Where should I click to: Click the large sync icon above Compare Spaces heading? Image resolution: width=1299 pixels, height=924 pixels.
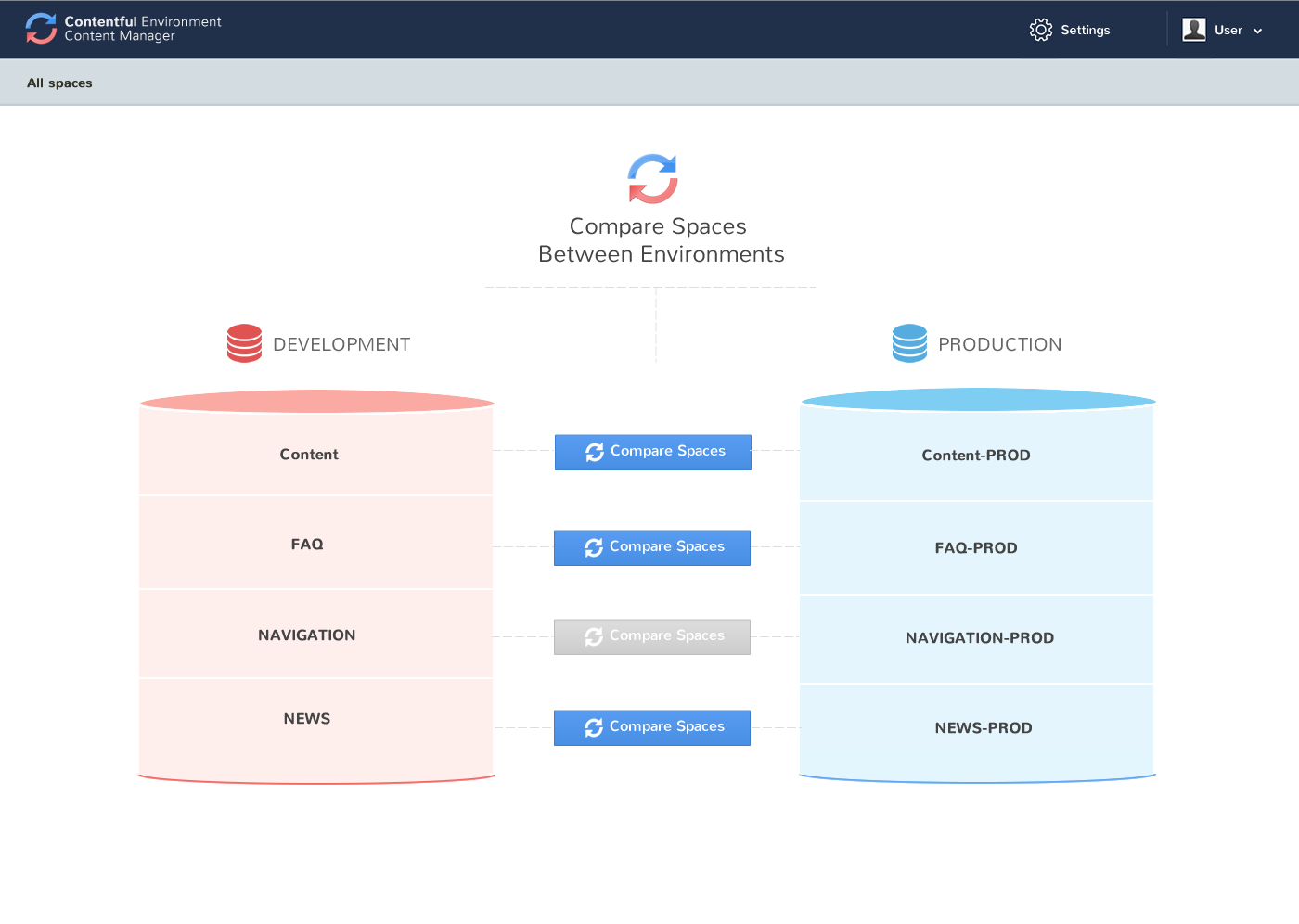(652, 178)
